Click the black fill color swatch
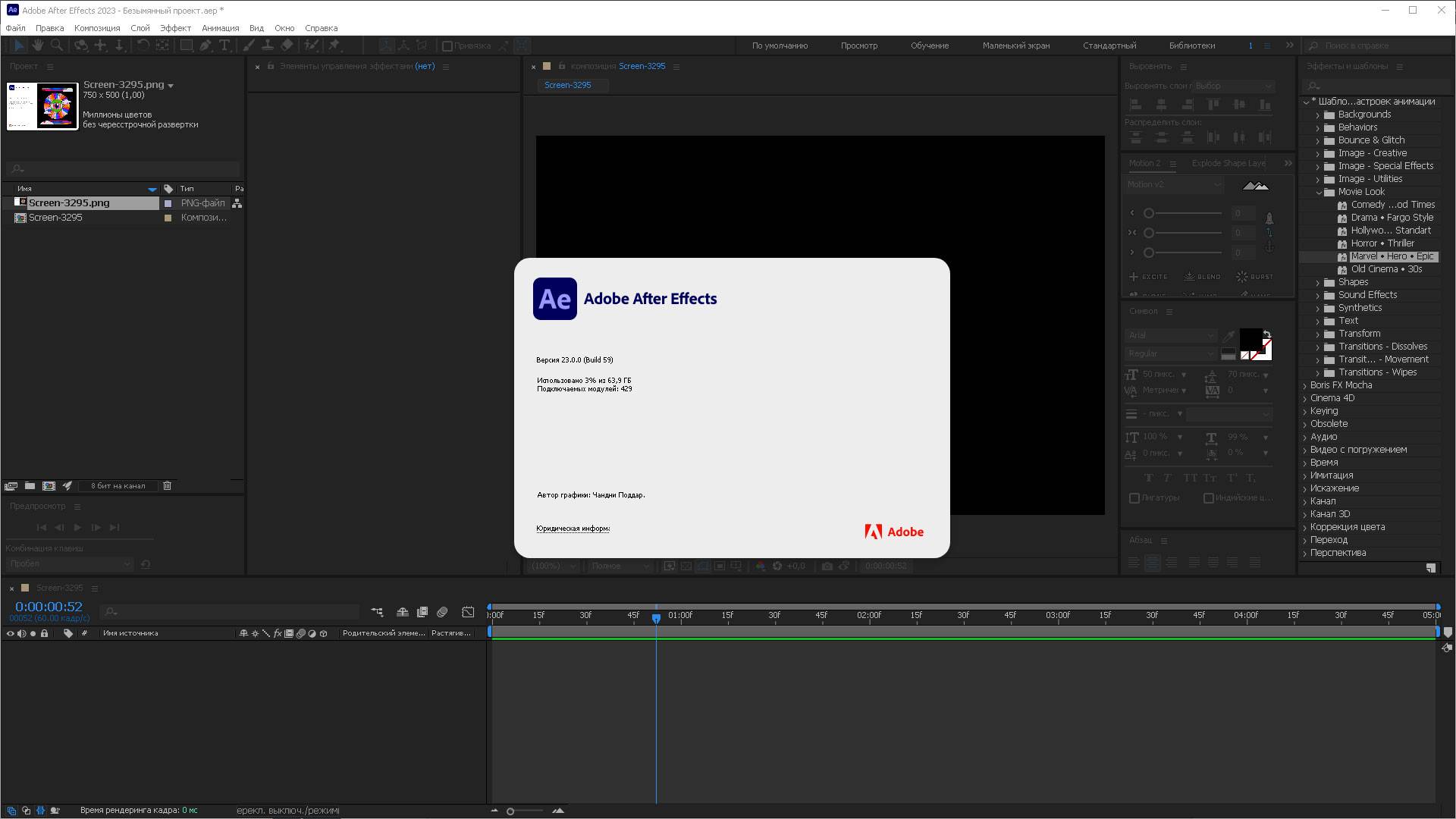This screenshot has width=1456, height=819. [x=1250, y=340]
